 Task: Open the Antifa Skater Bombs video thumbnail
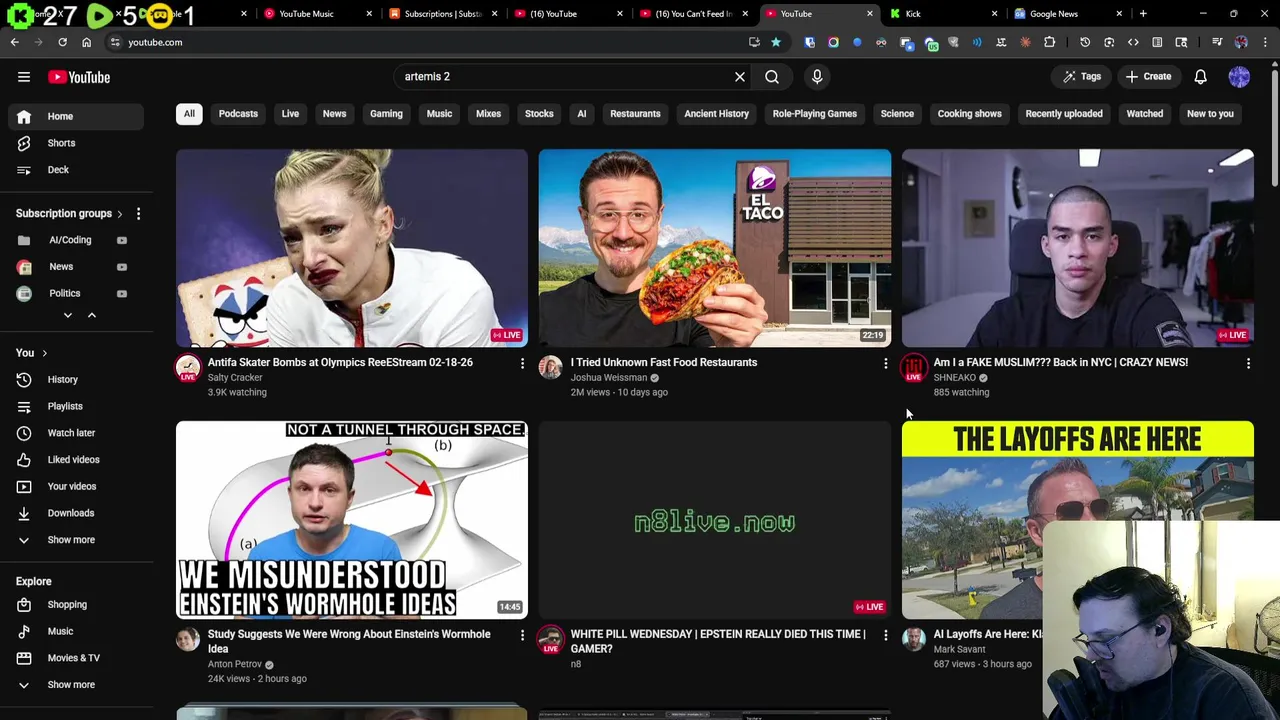point(352,248)
